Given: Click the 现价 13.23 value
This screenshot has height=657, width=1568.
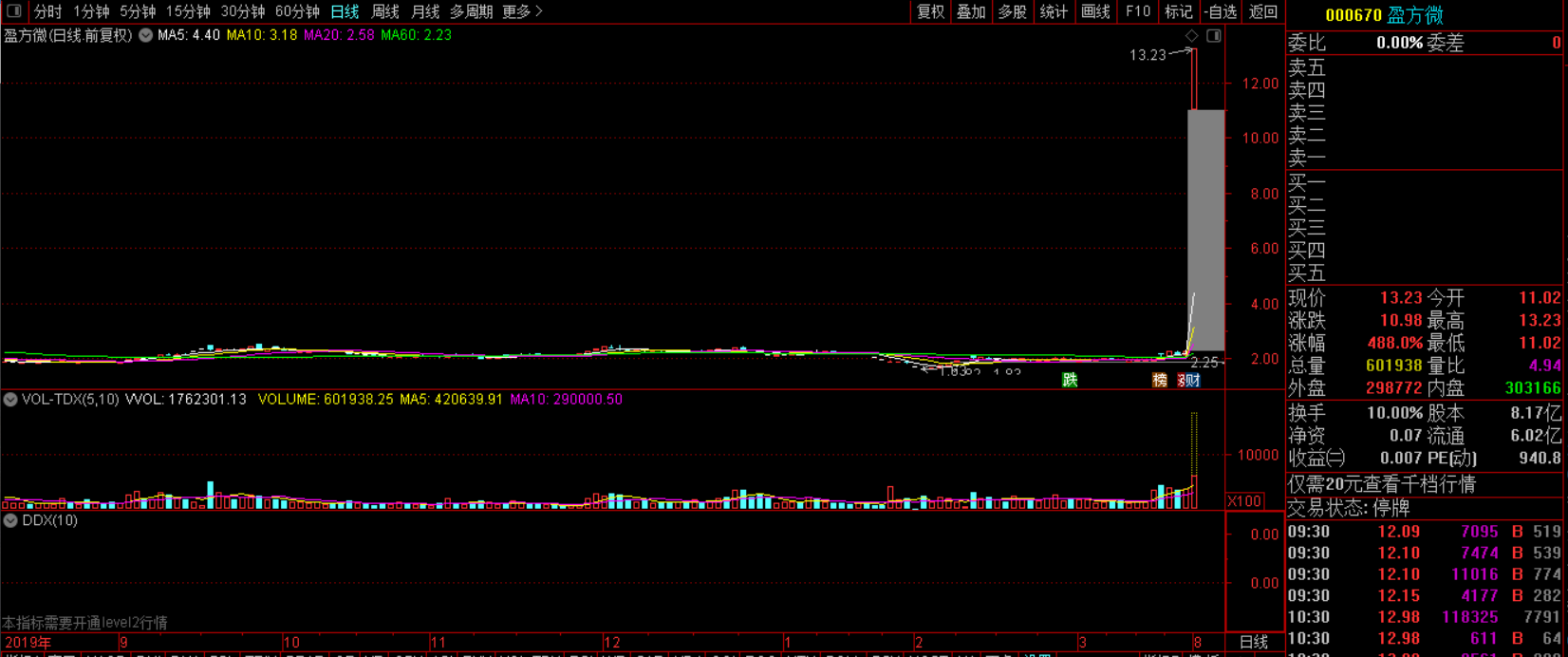Looking at the screenshot, I should click(x=1401, y=298).
